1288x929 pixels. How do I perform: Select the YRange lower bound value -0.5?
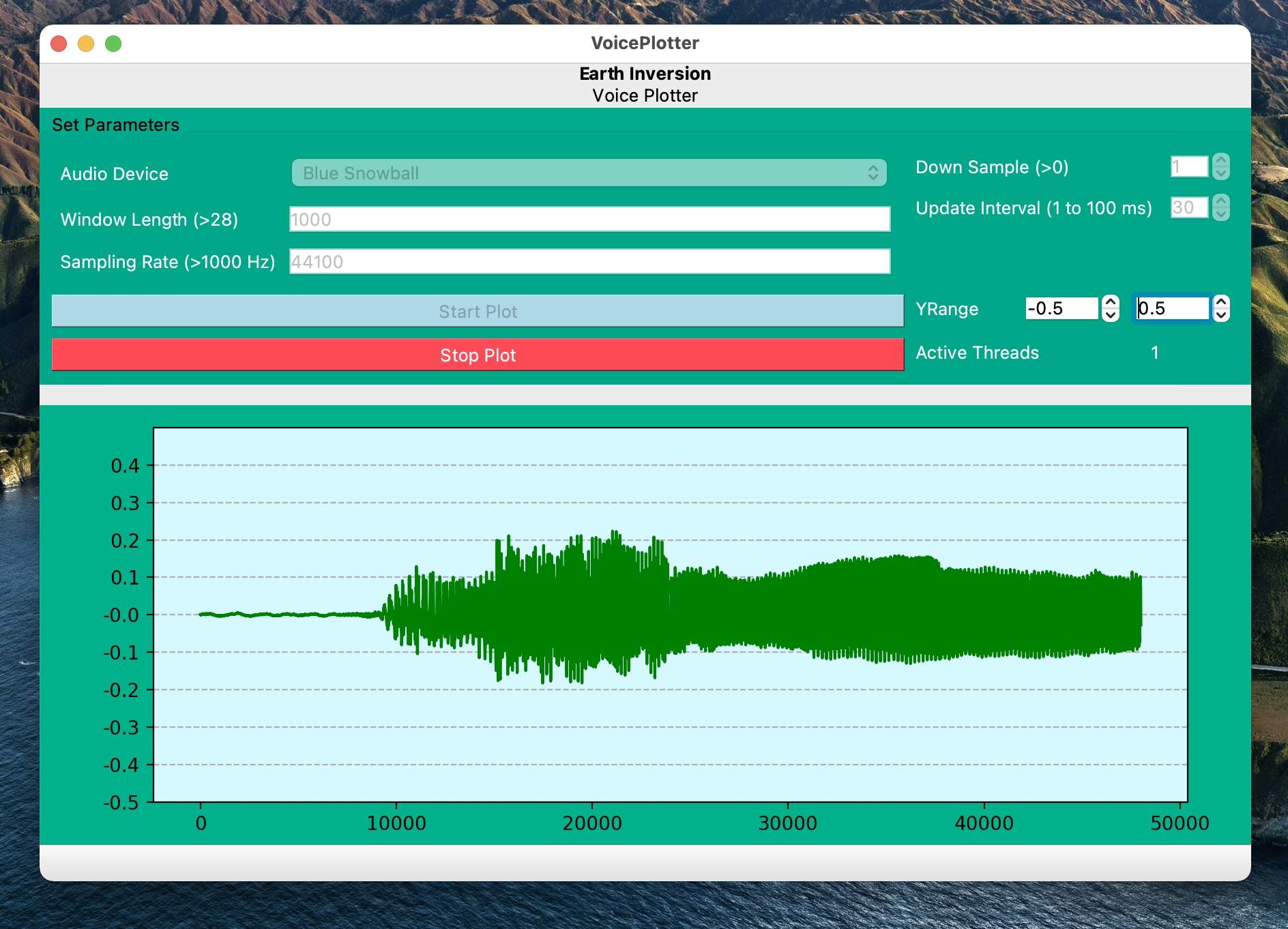click(x=1062, y=308)
